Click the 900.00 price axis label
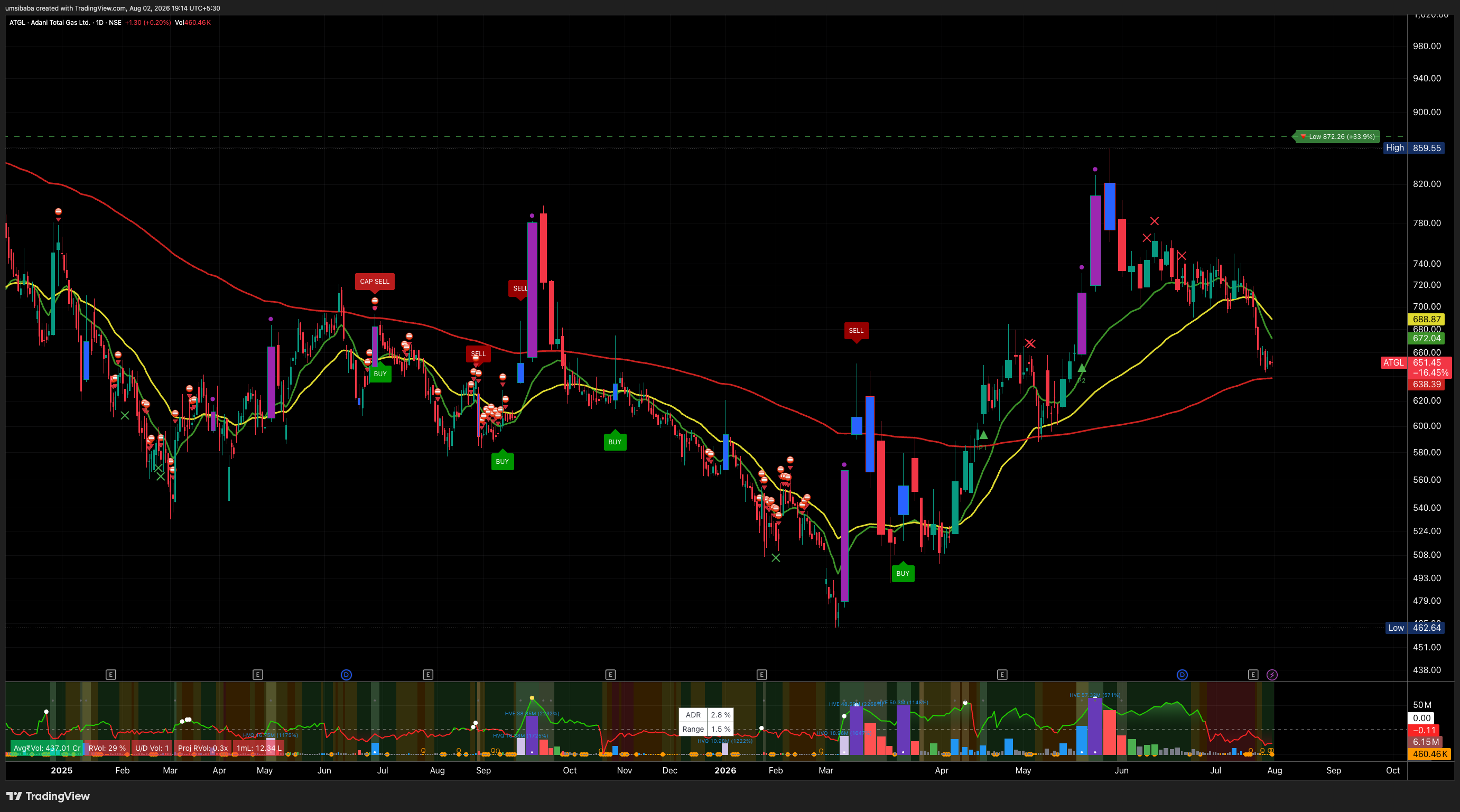Viewport: 1460px width, 812px height. 1427,111
